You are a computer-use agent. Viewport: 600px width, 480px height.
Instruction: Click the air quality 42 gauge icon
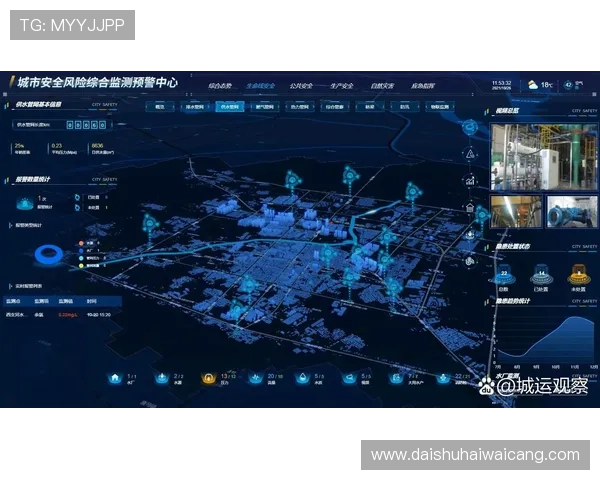click(569, 84)
